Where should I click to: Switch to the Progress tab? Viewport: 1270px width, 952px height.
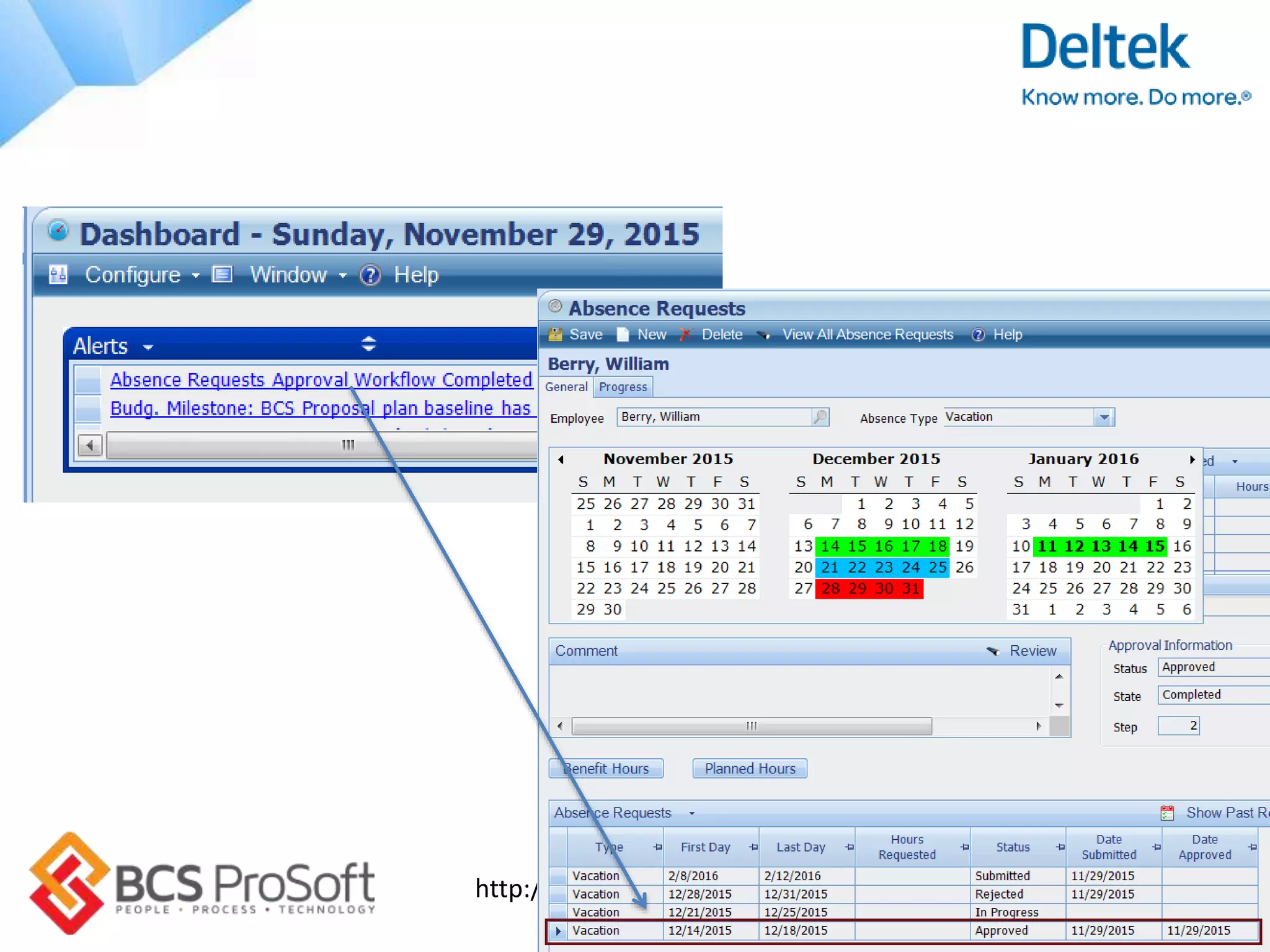(x=623, y=387)
